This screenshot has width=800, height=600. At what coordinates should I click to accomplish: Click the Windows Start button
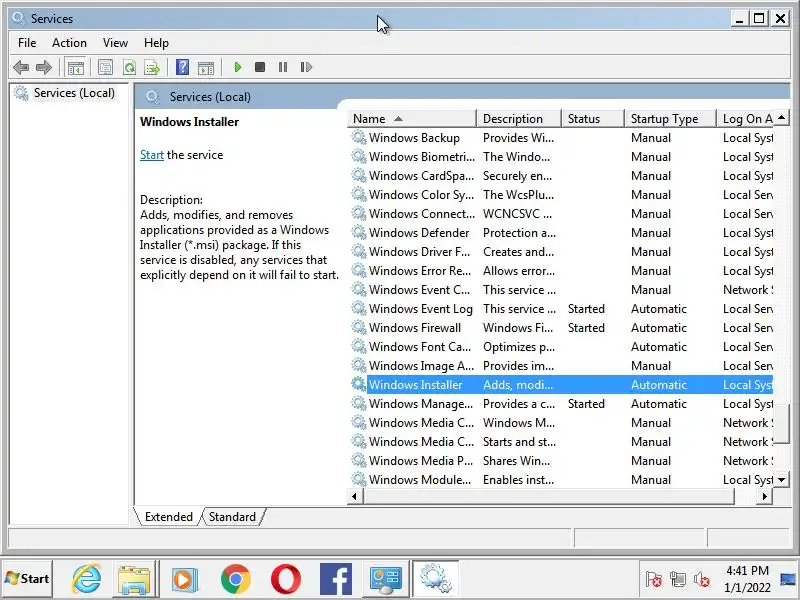27,579
